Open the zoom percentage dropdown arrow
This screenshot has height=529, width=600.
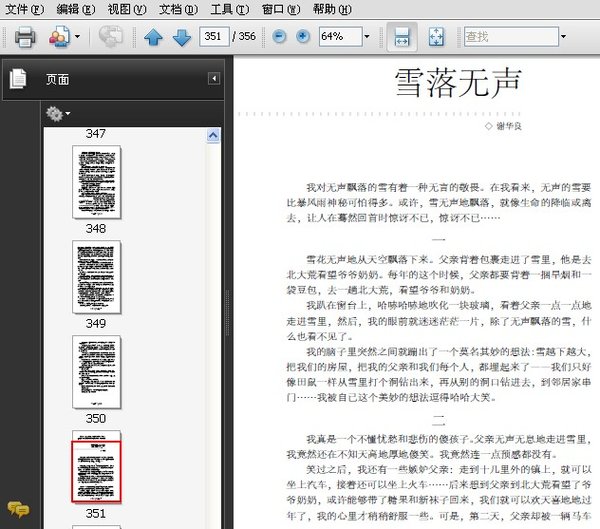pos(367,37)
